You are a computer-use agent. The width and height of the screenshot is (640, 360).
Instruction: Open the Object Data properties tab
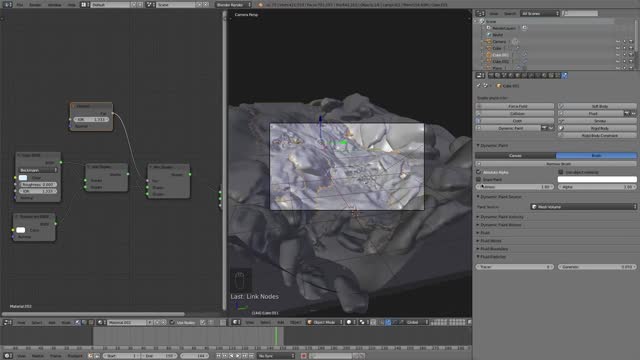pyautogui.click(x=538, y=76)
